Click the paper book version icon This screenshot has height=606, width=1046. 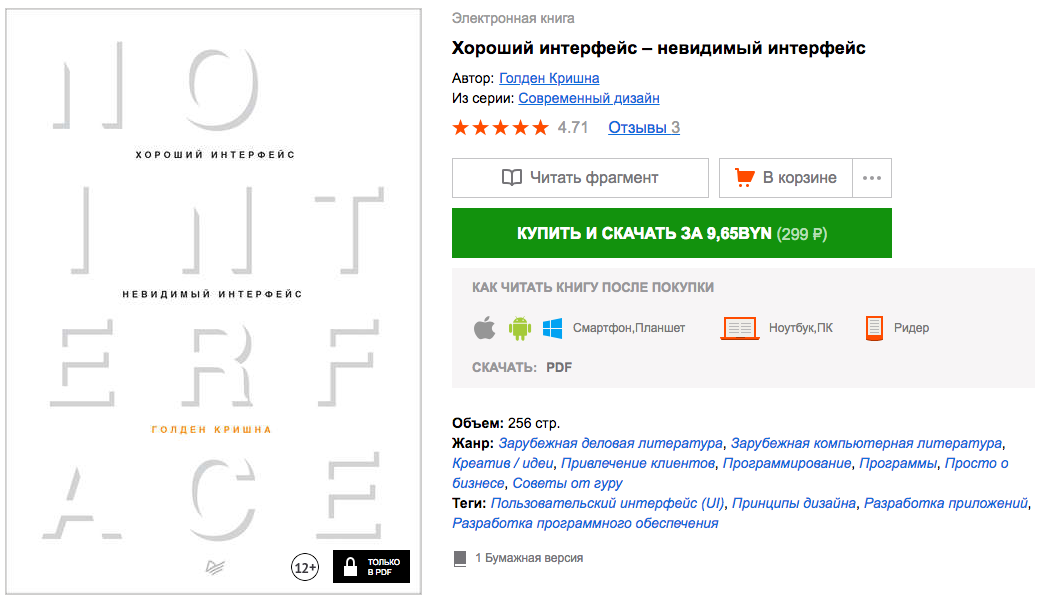pyautogui.click(x=460, y=558)
